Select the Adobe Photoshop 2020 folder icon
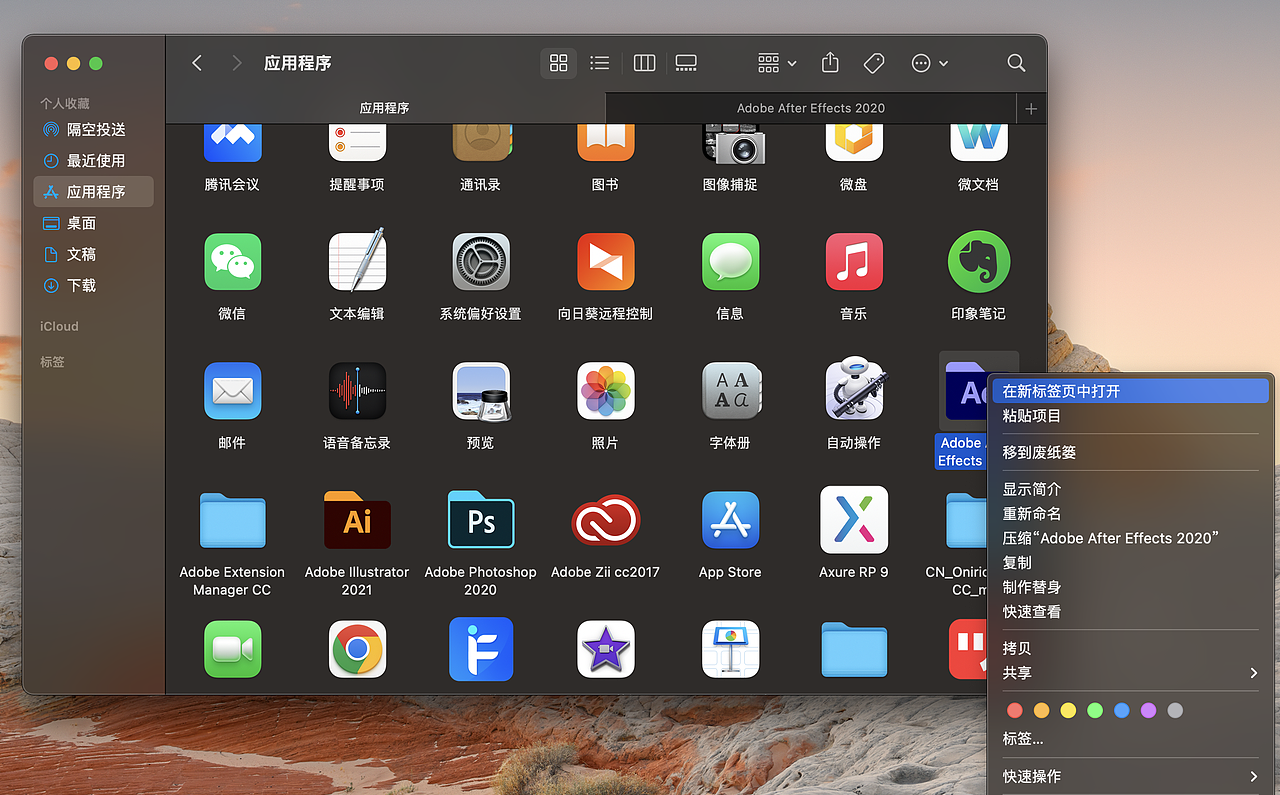Viewport: 1280px width, 795px height. pos(481,520)
